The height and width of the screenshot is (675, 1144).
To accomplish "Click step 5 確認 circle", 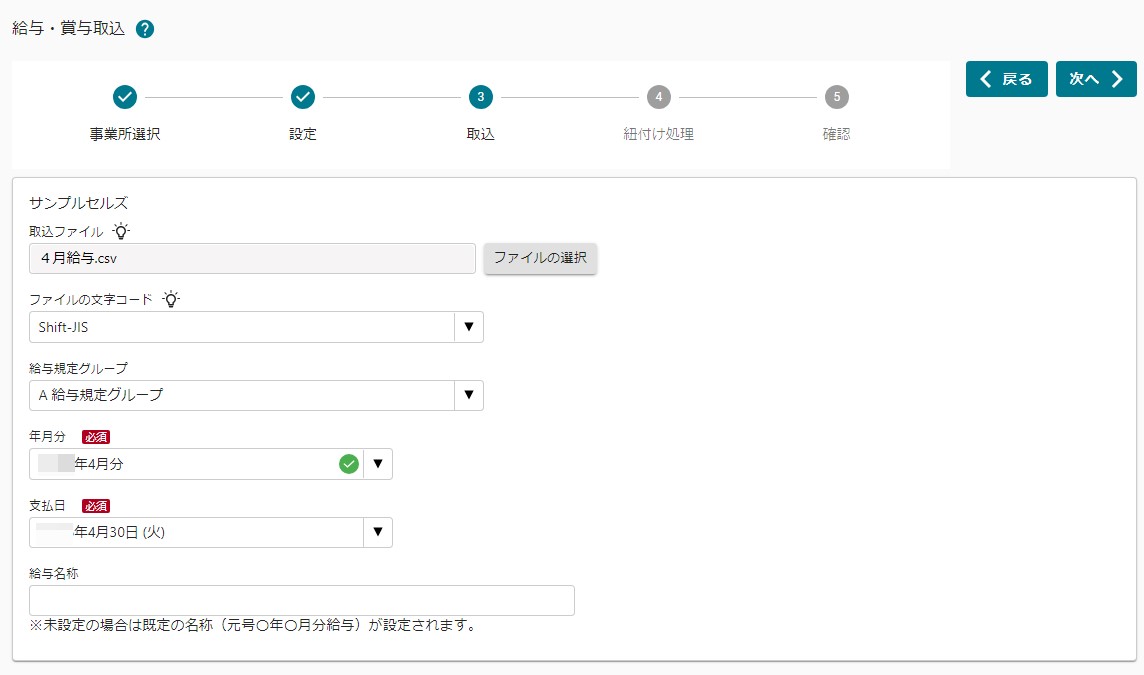I will click(837, 97).
